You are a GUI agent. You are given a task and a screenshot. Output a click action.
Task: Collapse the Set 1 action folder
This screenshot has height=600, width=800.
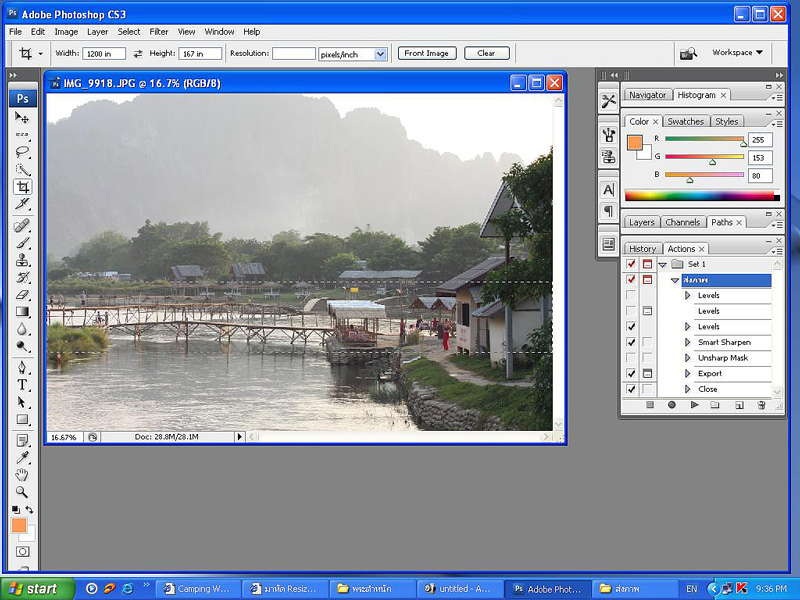pyautogui.click(x=661, y=264)
